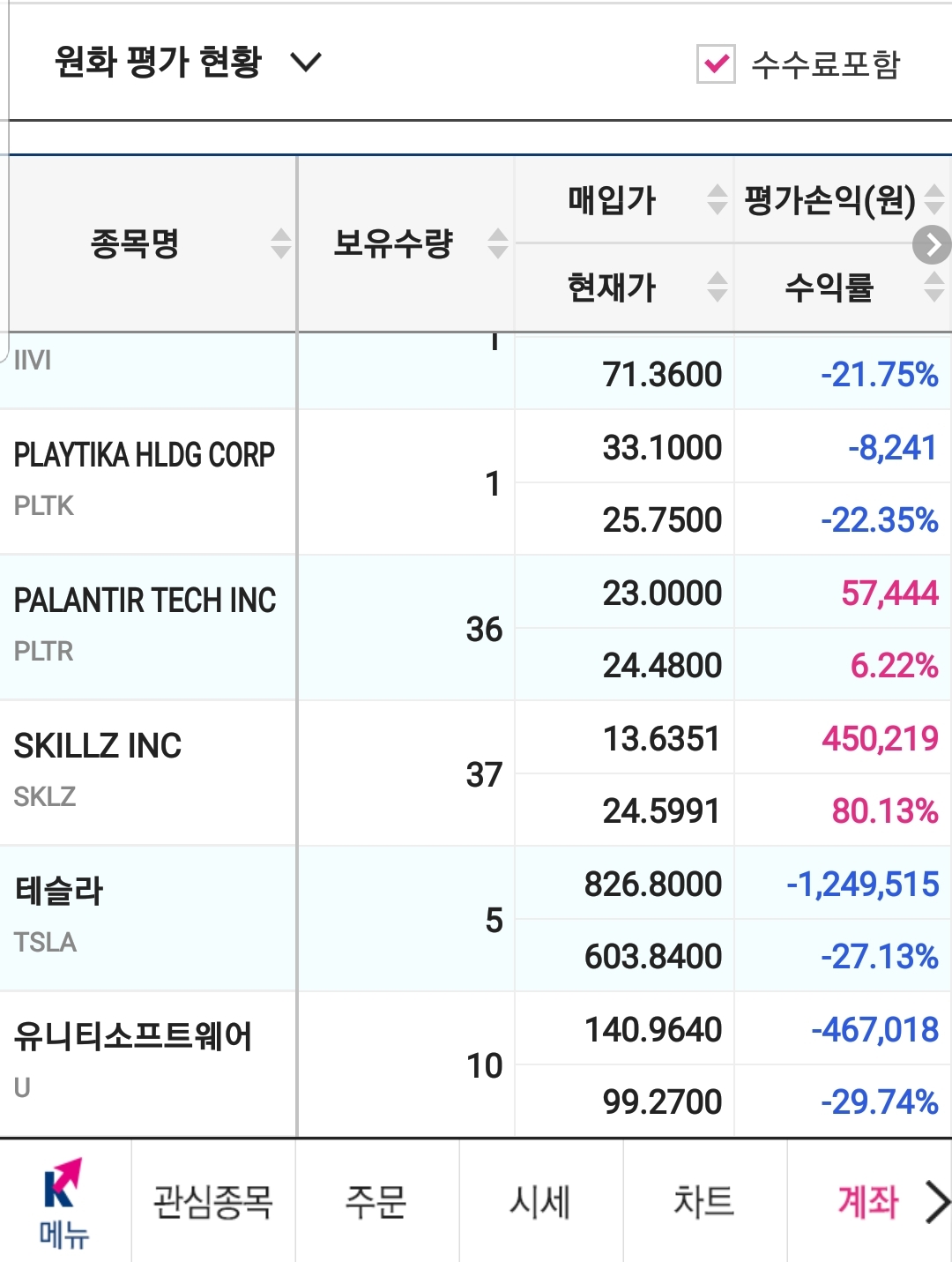Click Unity return rate -29.74%
This screenshot has width=952, height=1262.
pyautogui.click(x=880, y=1101)
